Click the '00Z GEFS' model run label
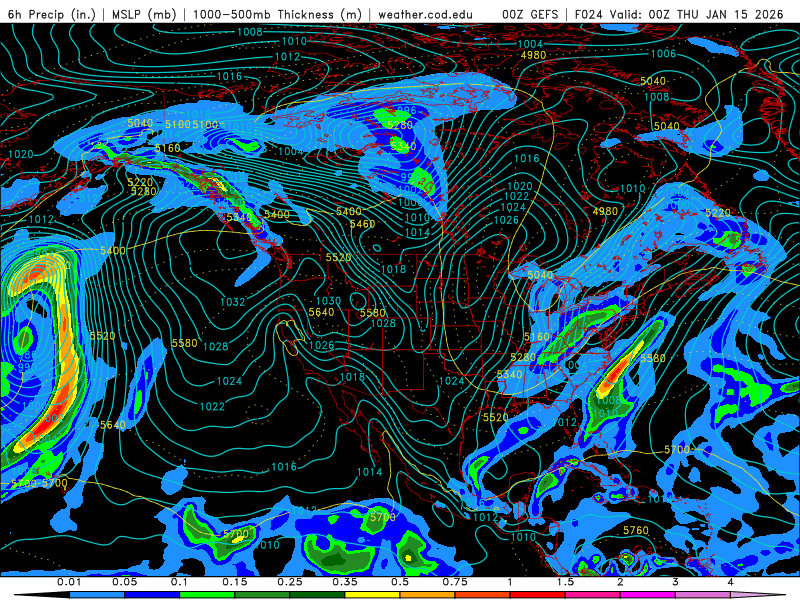800x600 pixels. coord(531,14)
